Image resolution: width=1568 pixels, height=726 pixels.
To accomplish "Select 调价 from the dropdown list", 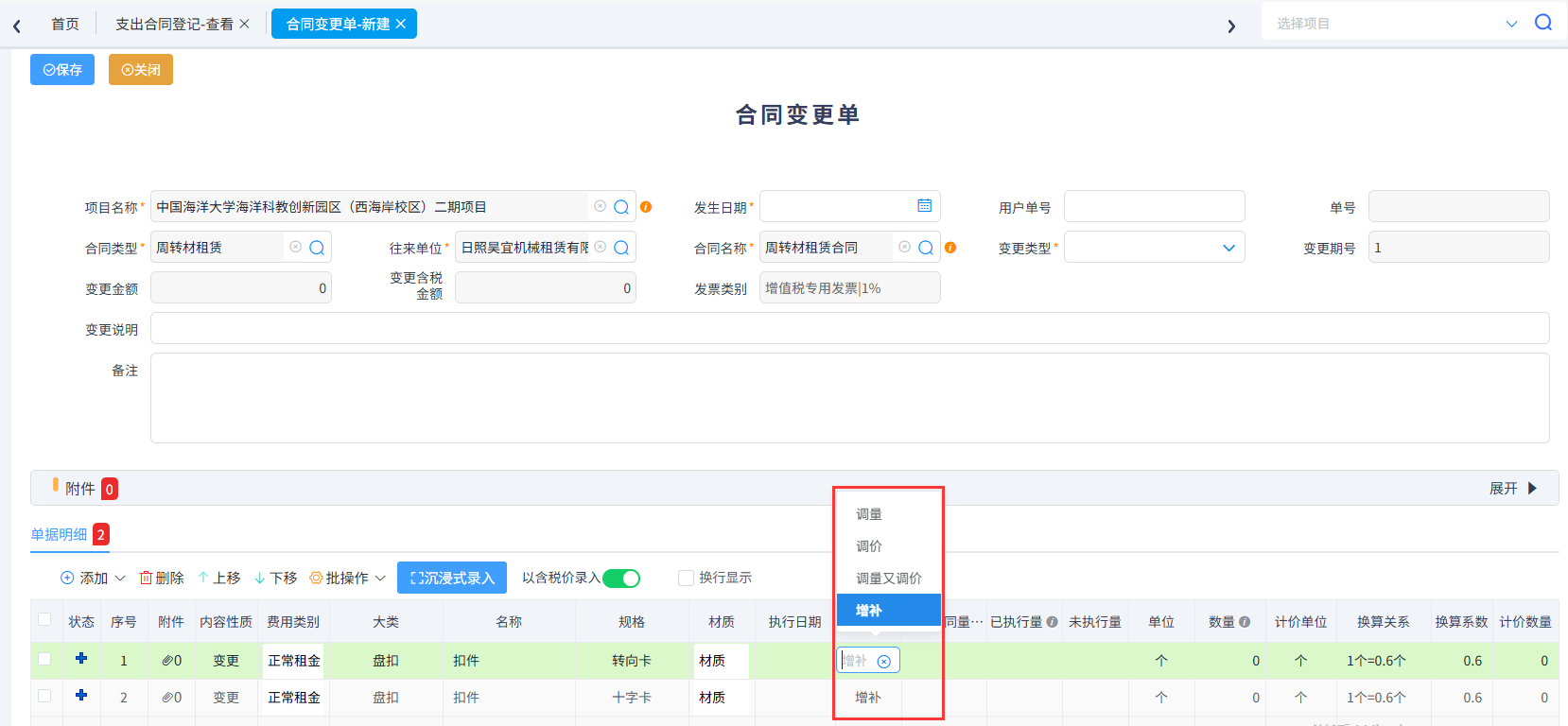I will coord(889,546).
